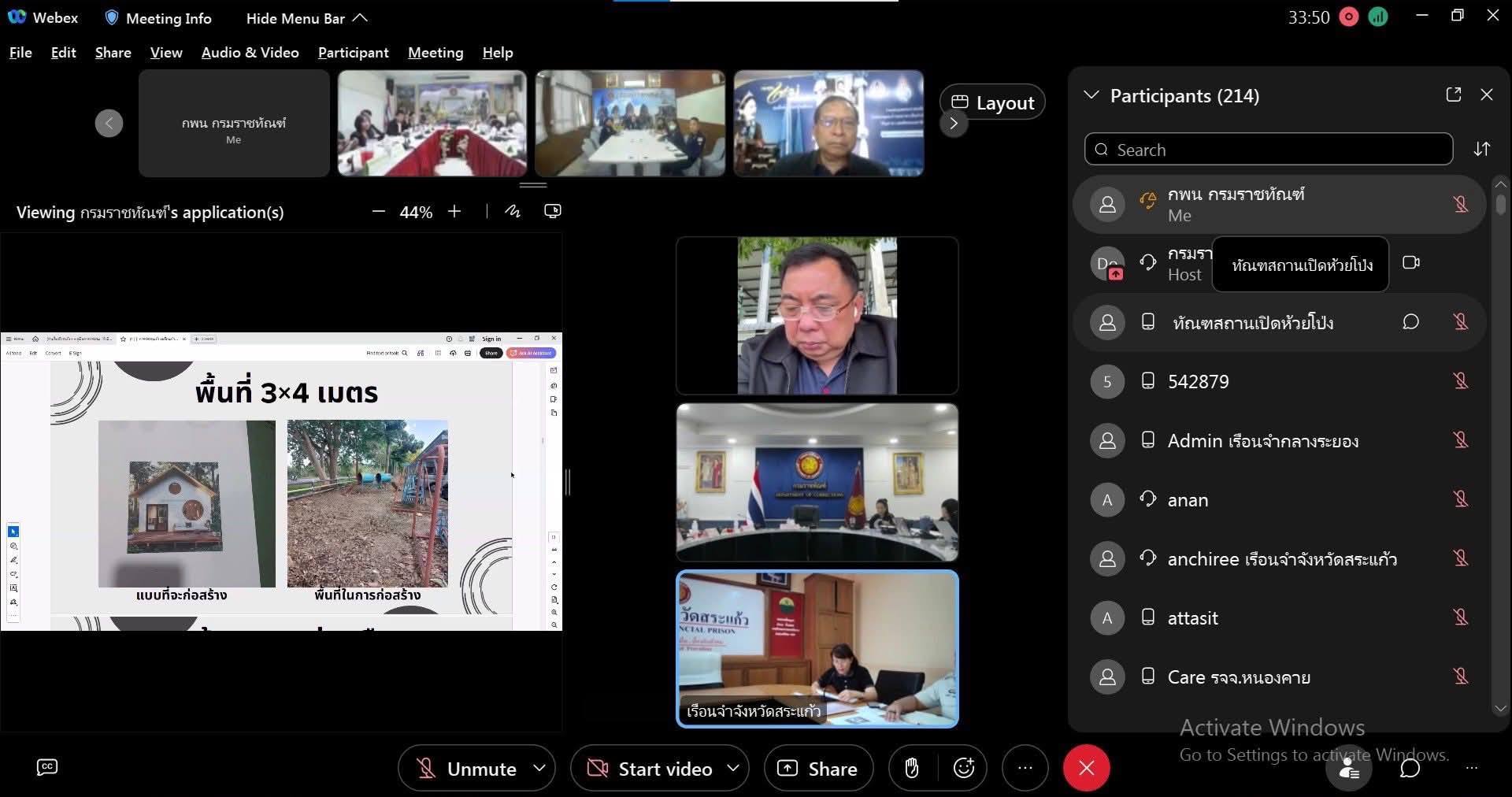The width and height of the screenshot is (1512, 797).
Task: Click the annotate pen icon
Action: click(x=513, y=211)
